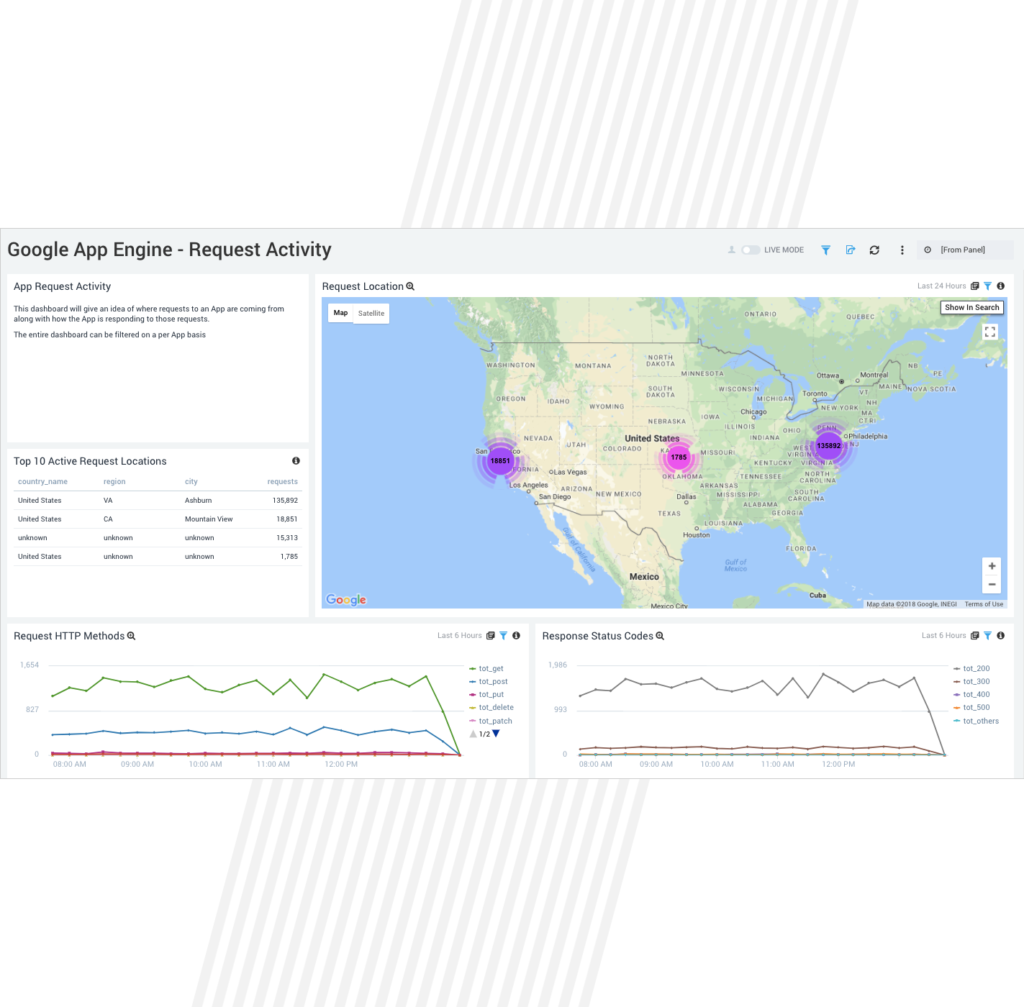Refresh the dashboard with the reload icon
The image size is (1024, 1007).
[x=874, y=250]
